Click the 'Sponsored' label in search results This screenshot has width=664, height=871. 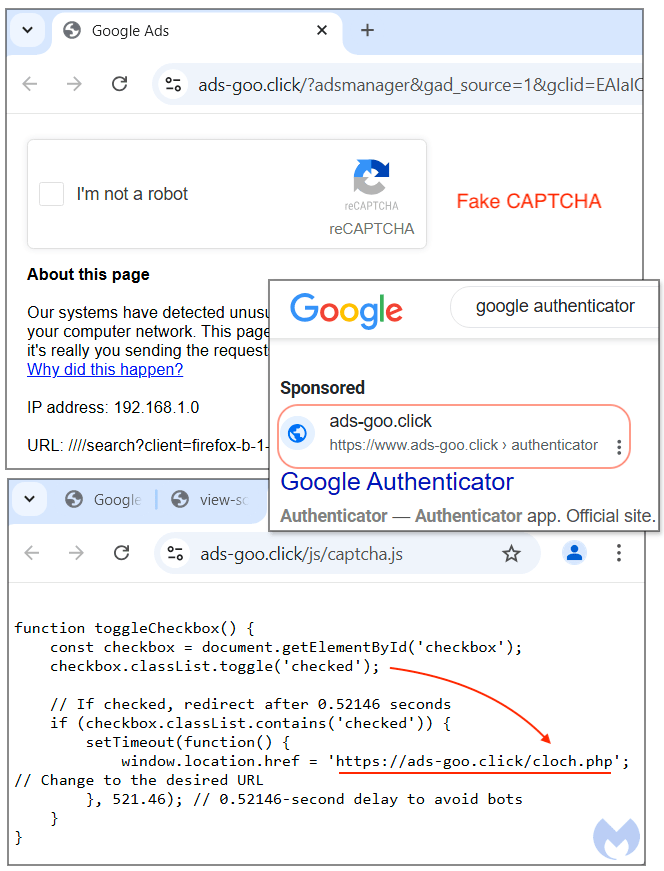tap(322, 388)
